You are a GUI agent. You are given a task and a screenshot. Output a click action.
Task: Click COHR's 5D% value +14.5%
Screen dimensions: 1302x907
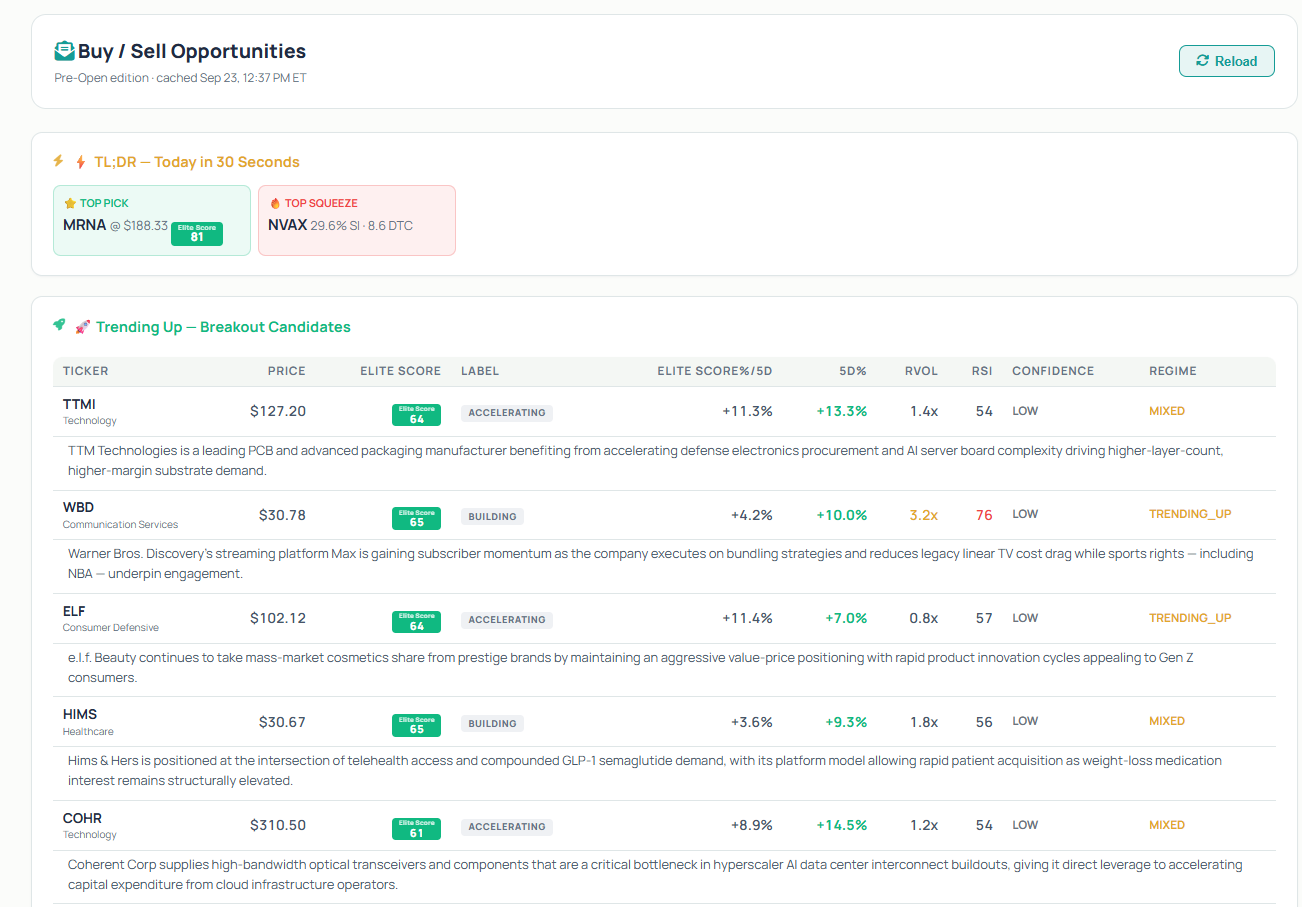point(842,826)
